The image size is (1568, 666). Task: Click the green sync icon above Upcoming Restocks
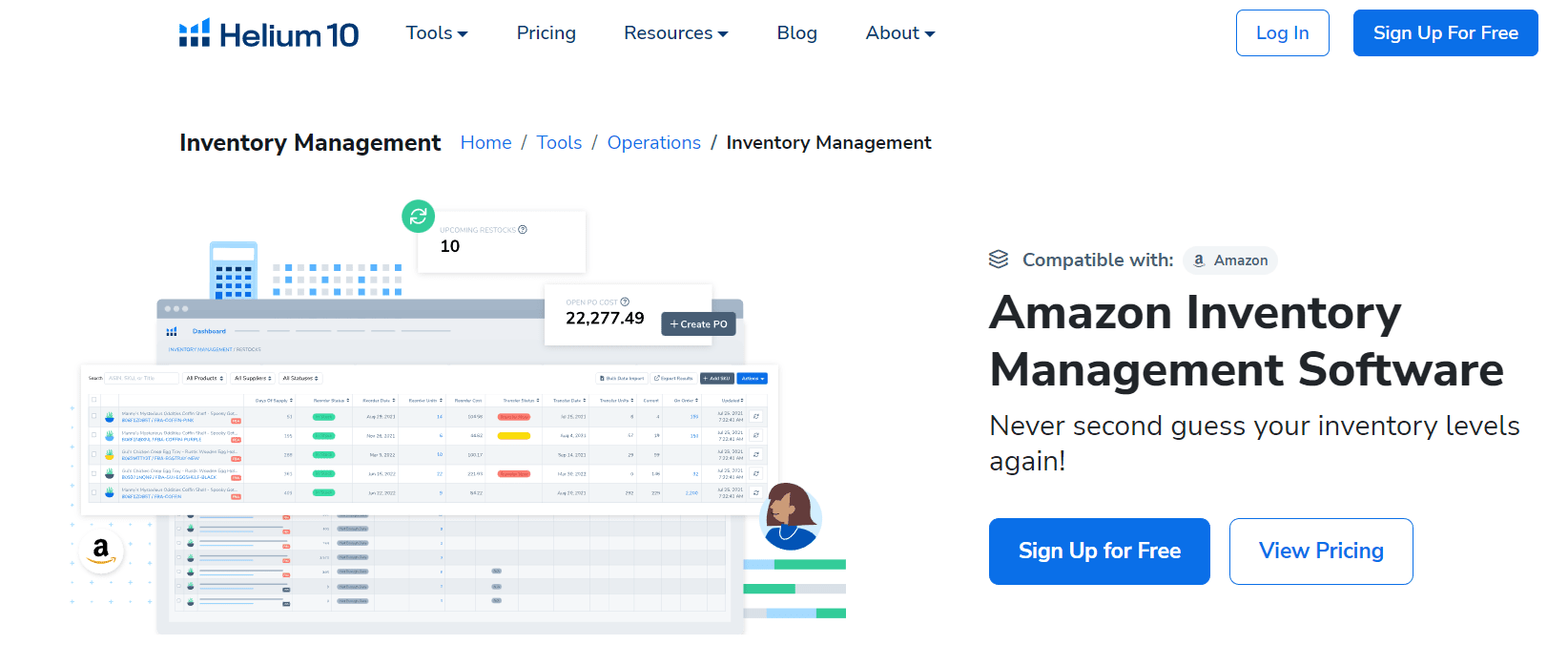pyautogui.click(x=418, y=217)
